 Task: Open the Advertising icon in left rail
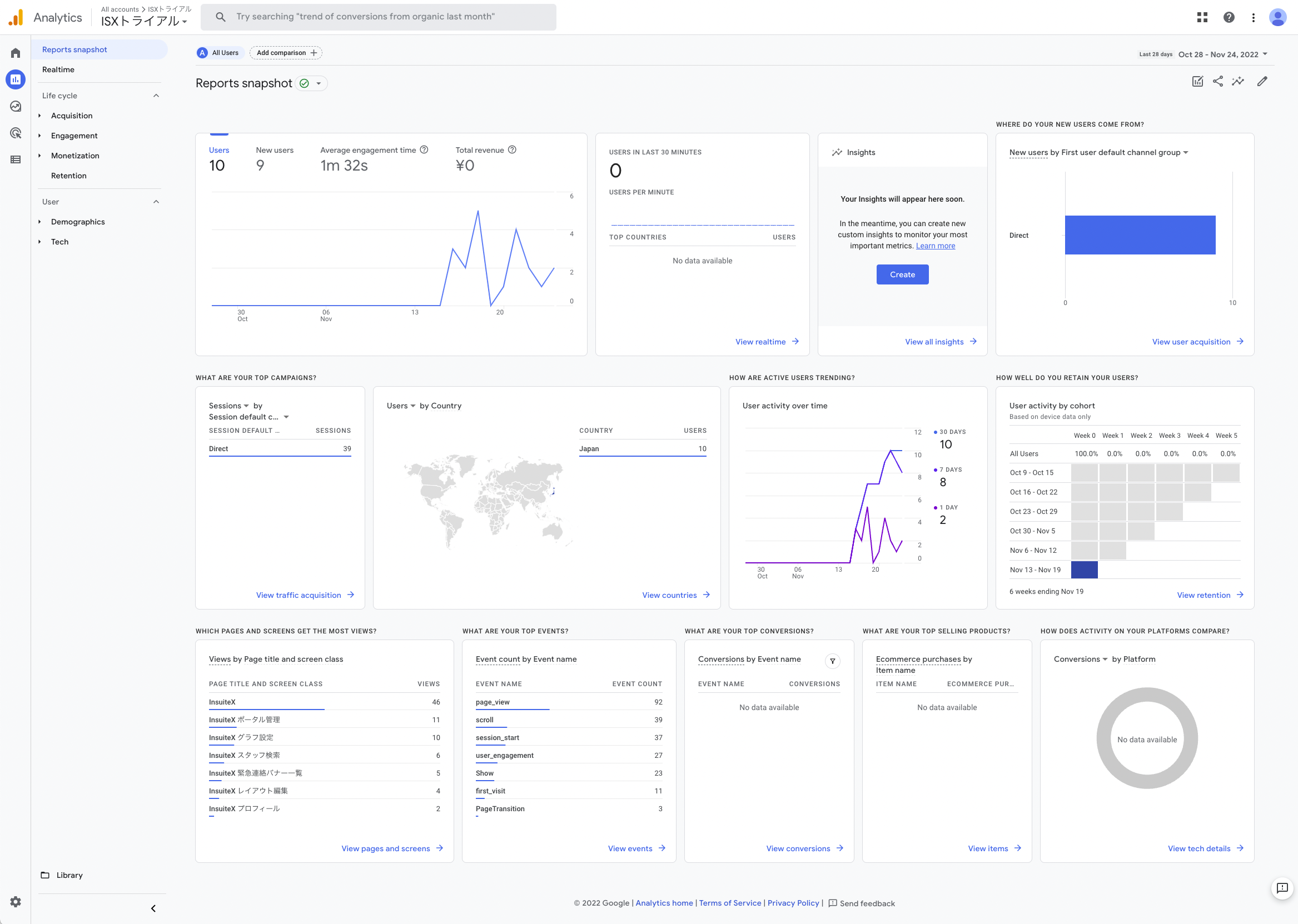pos(16,133)
